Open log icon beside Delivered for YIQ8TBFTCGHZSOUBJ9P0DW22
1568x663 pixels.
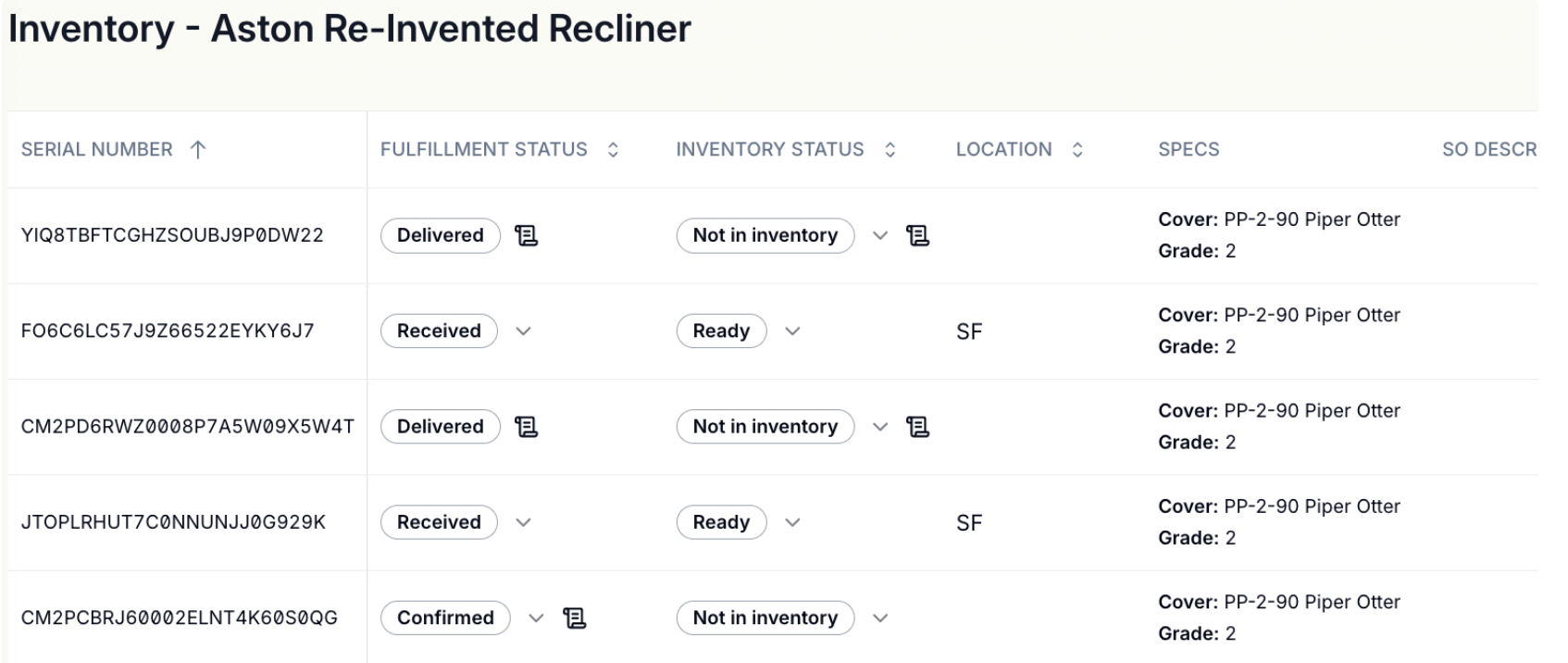point(526,236)
